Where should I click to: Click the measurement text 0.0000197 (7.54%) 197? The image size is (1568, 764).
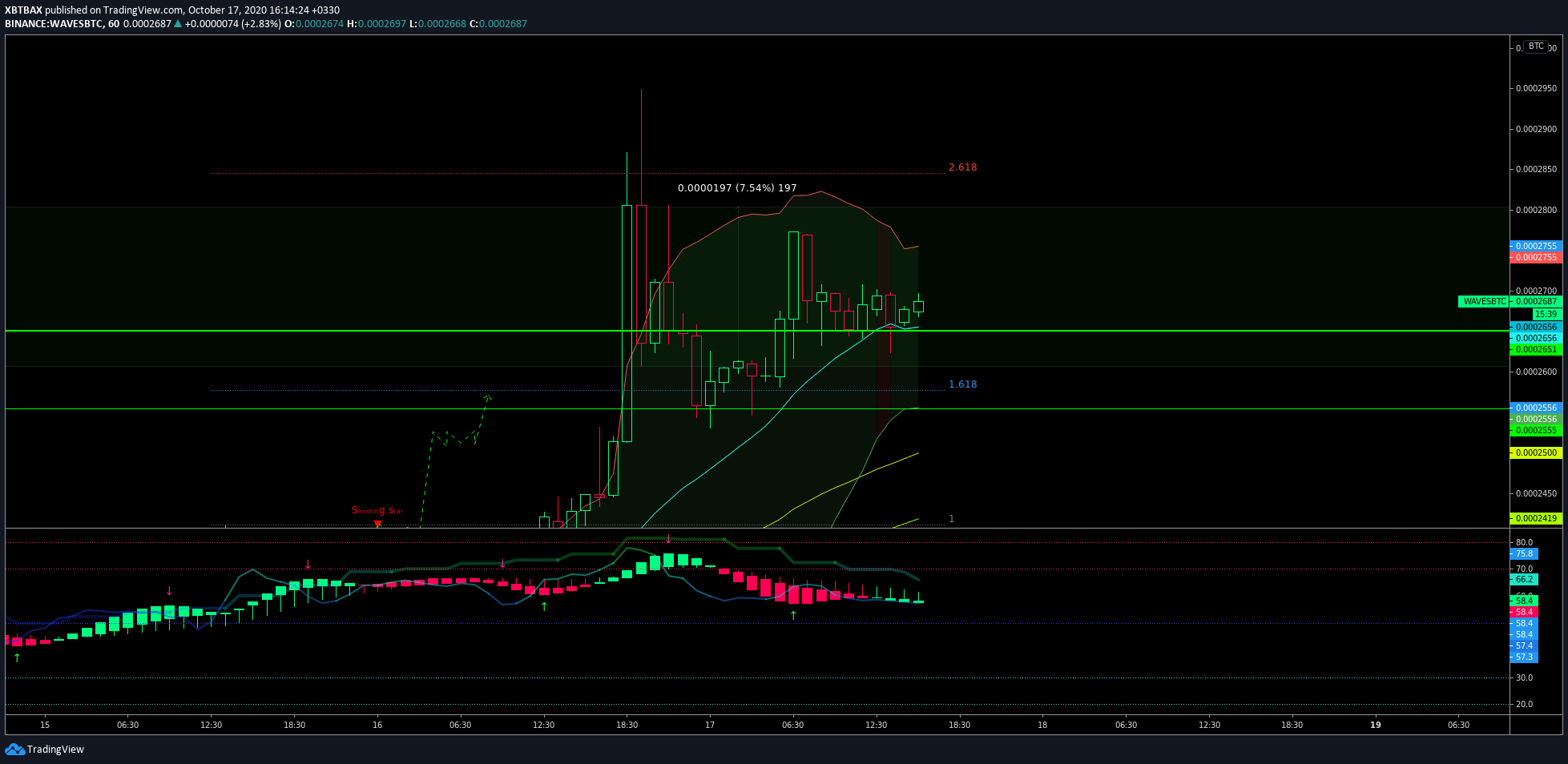pyautogui.click(x=737, y=188)
